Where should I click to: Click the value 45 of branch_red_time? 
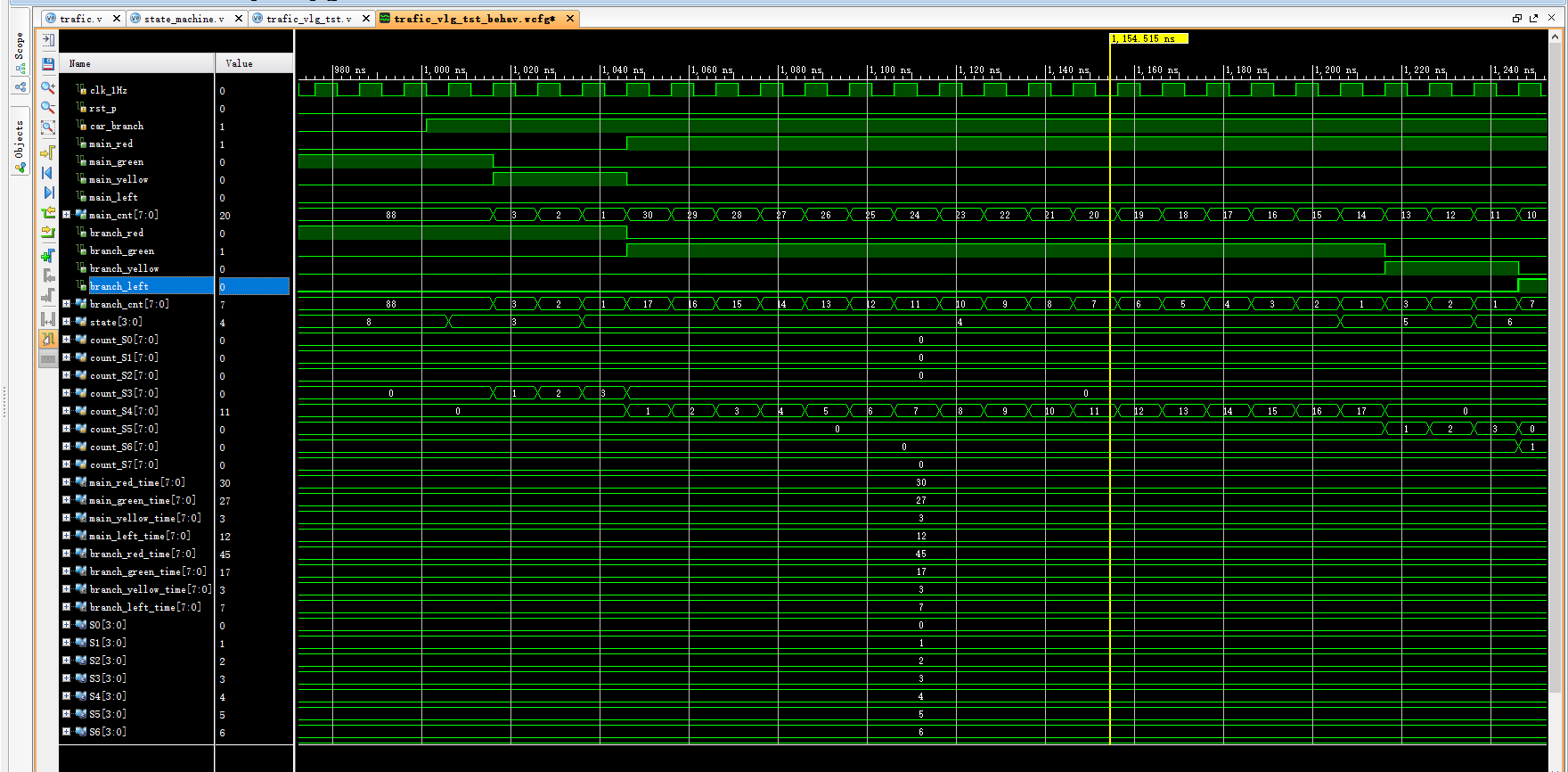coord(225,554)
